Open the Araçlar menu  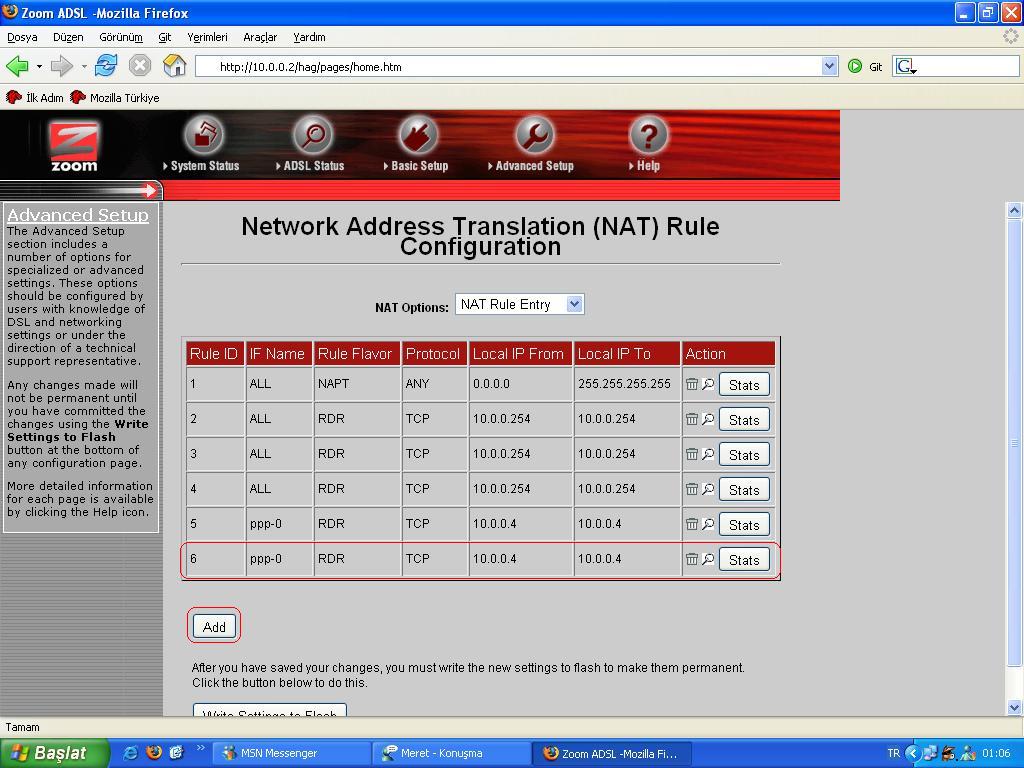point(260,37)
